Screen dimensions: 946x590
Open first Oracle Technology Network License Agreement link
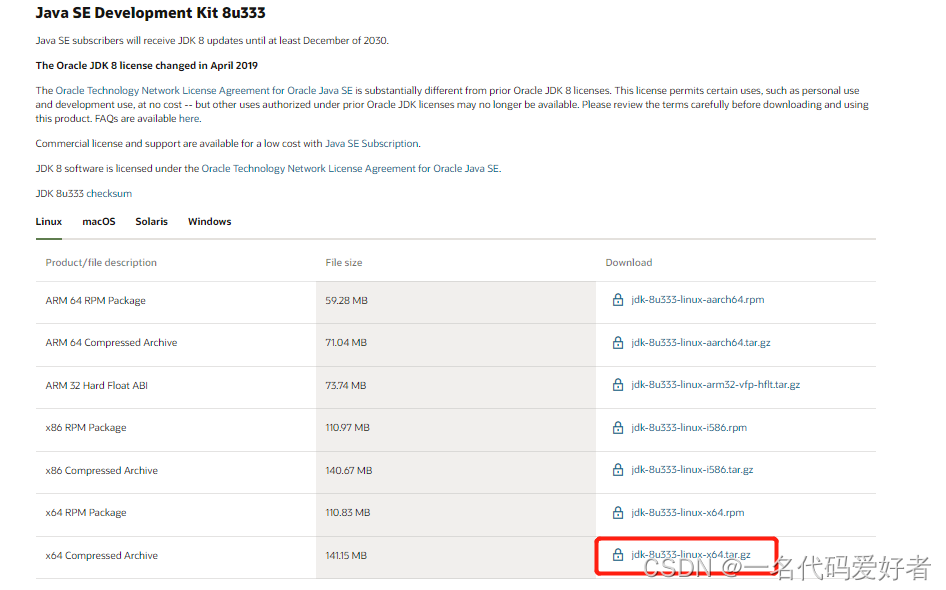coord(204,90)
